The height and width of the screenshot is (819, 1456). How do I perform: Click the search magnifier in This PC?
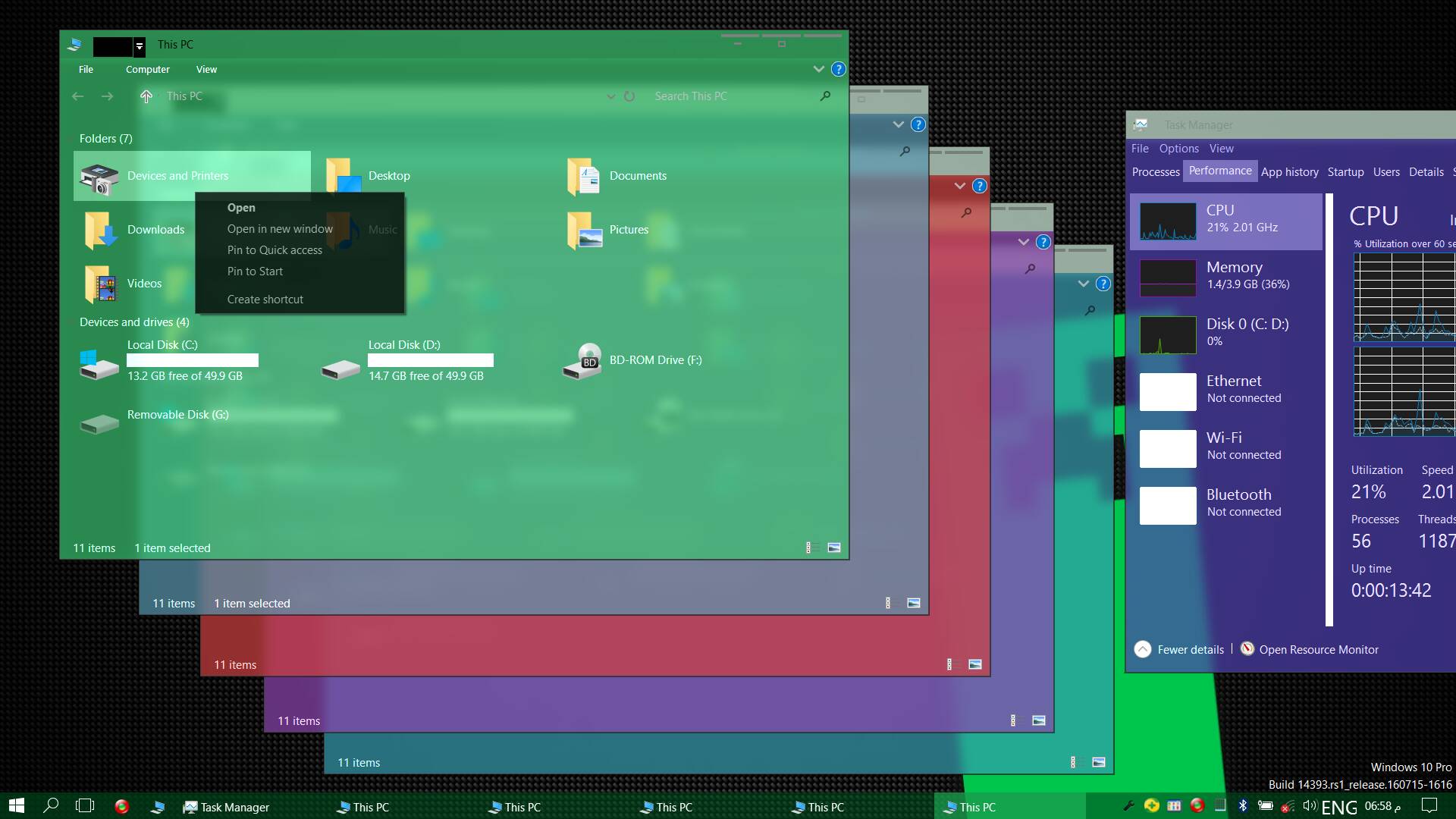click(x=825, y=96)
